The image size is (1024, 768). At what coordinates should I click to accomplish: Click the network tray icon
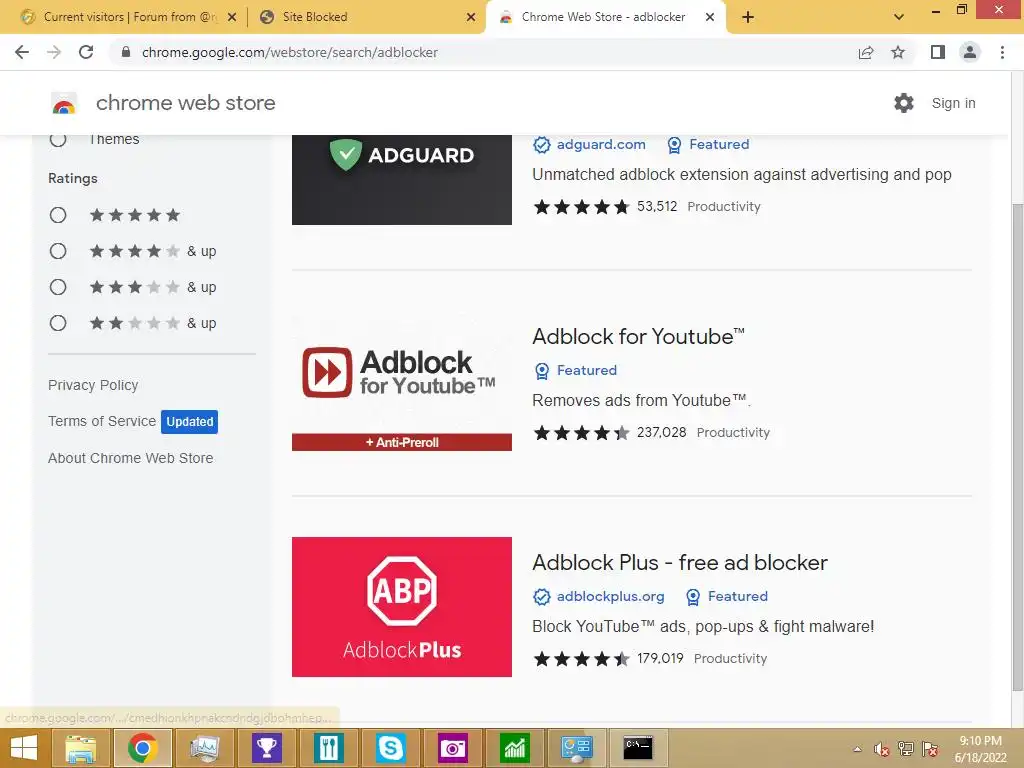(906, 749)
